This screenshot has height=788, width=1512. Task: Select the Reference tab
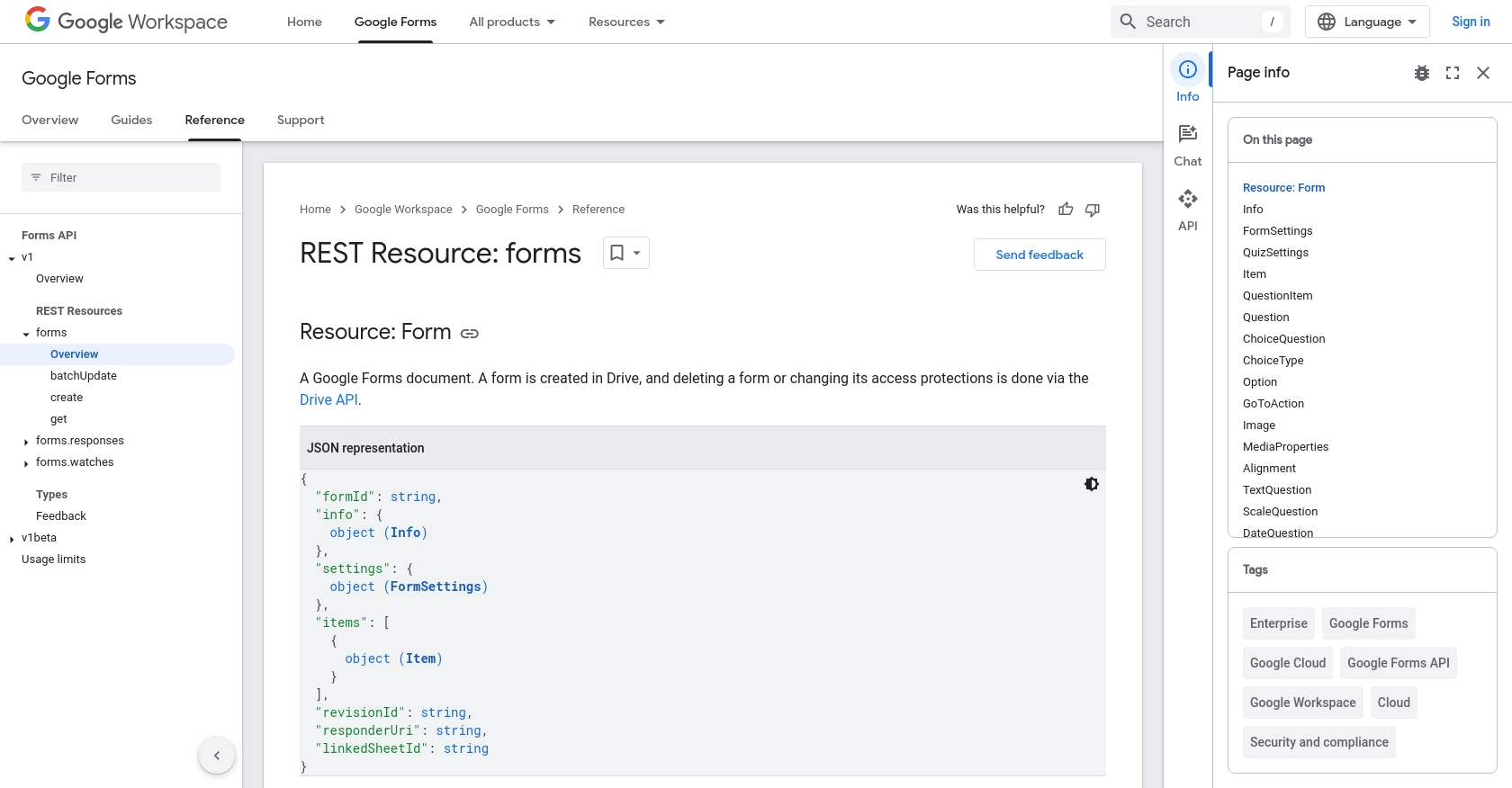click(x=215, y=120)
